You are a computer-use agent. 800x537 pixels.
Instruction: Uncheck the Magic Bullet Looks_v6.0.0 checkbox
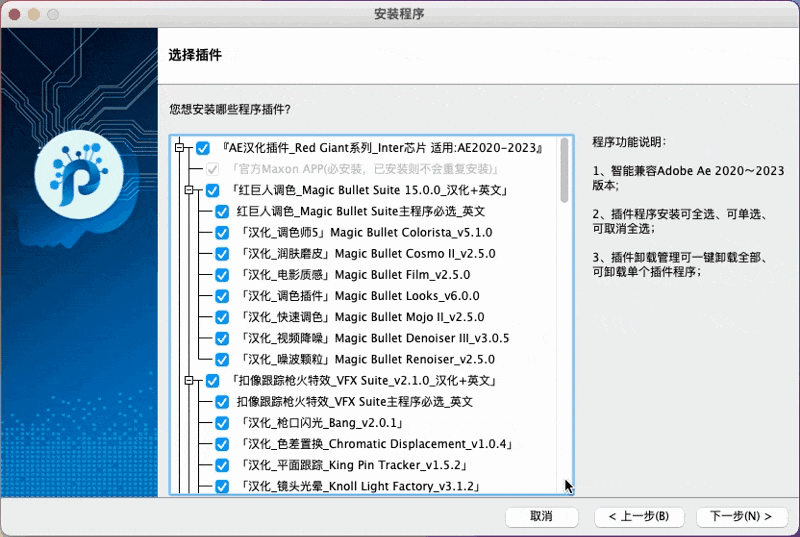point(222,296)
